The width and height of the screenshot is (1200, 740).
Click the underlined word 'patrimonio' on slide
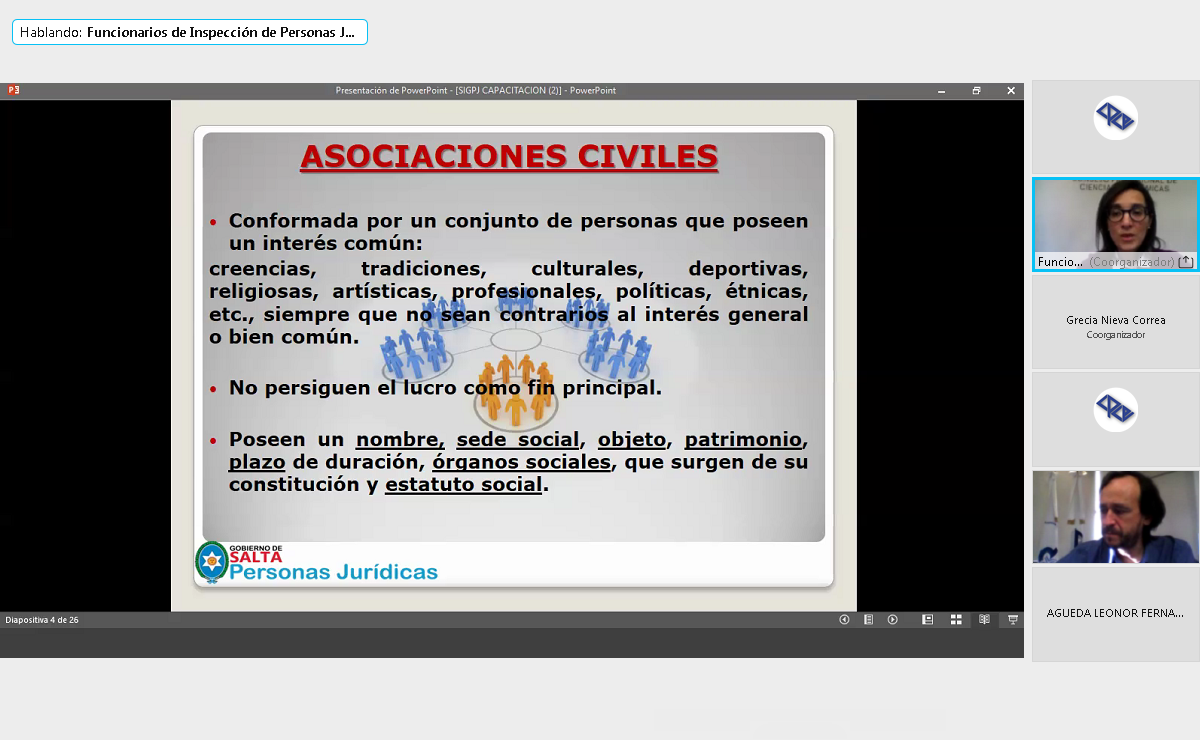(743, 440)
